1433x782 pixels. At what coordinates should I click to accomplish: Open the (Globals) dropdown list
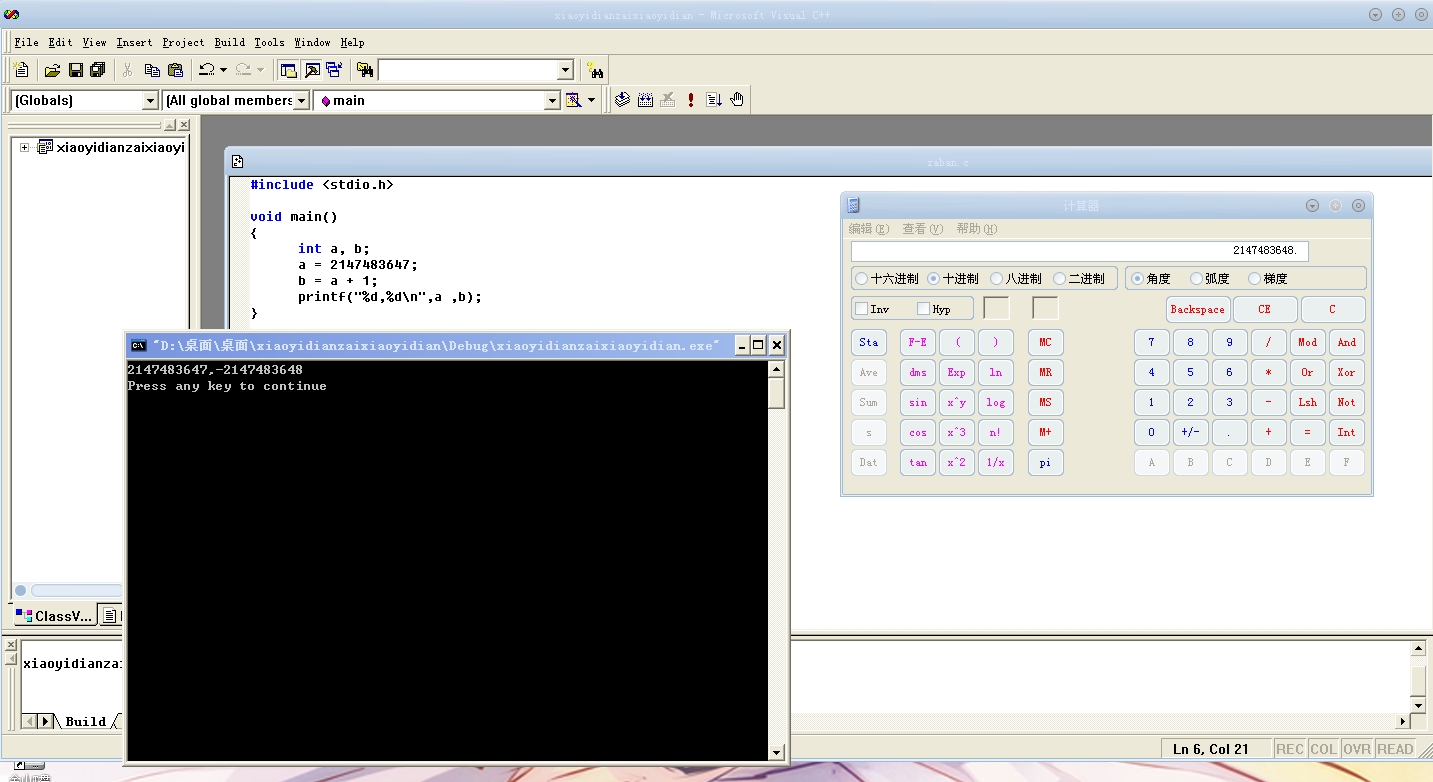[151, 100]
